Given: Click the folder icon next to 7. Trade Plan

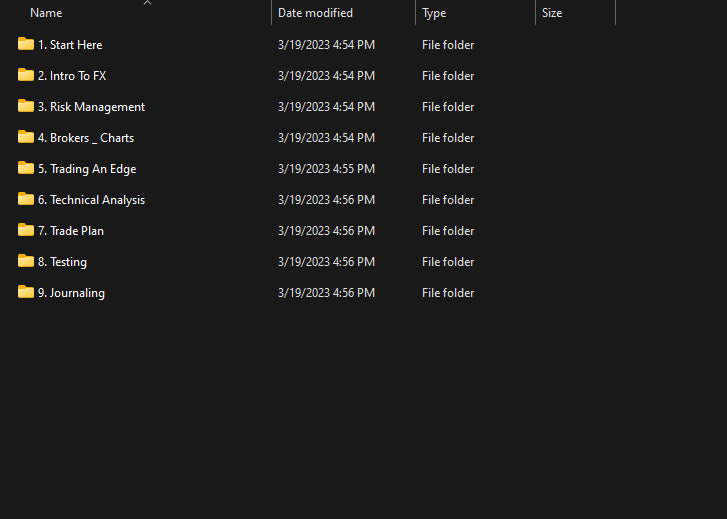Looking at the screenshot, I should [x=26, y=230].
